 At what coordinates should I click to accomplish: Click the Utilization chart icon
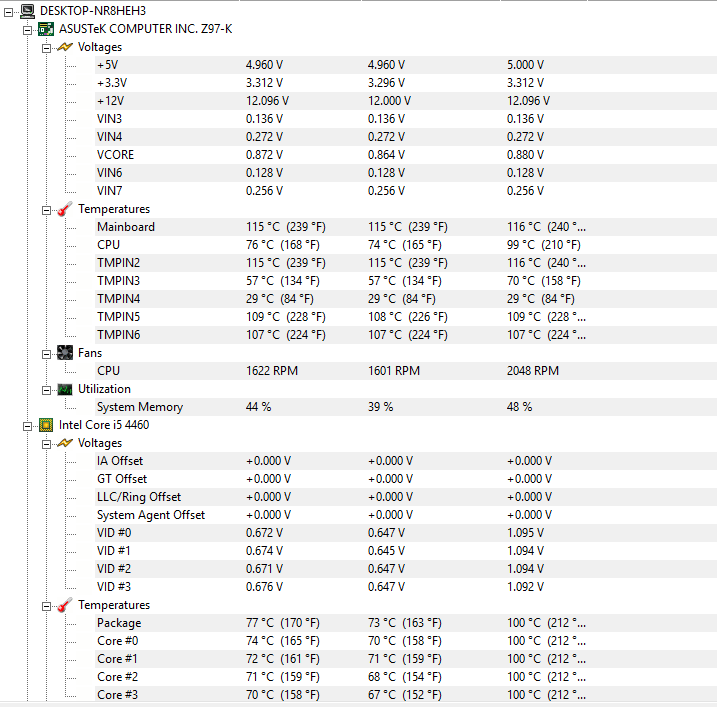click(65, 389)
